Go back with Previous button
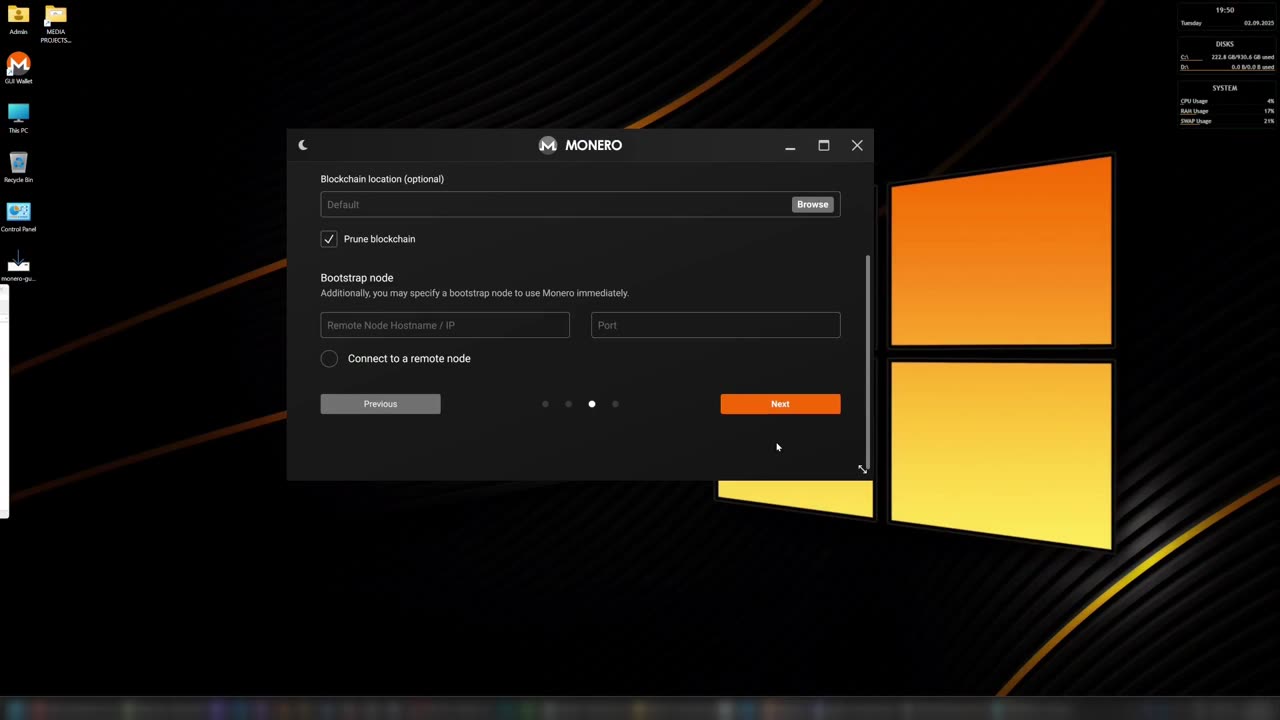 (x=380, y=404)
